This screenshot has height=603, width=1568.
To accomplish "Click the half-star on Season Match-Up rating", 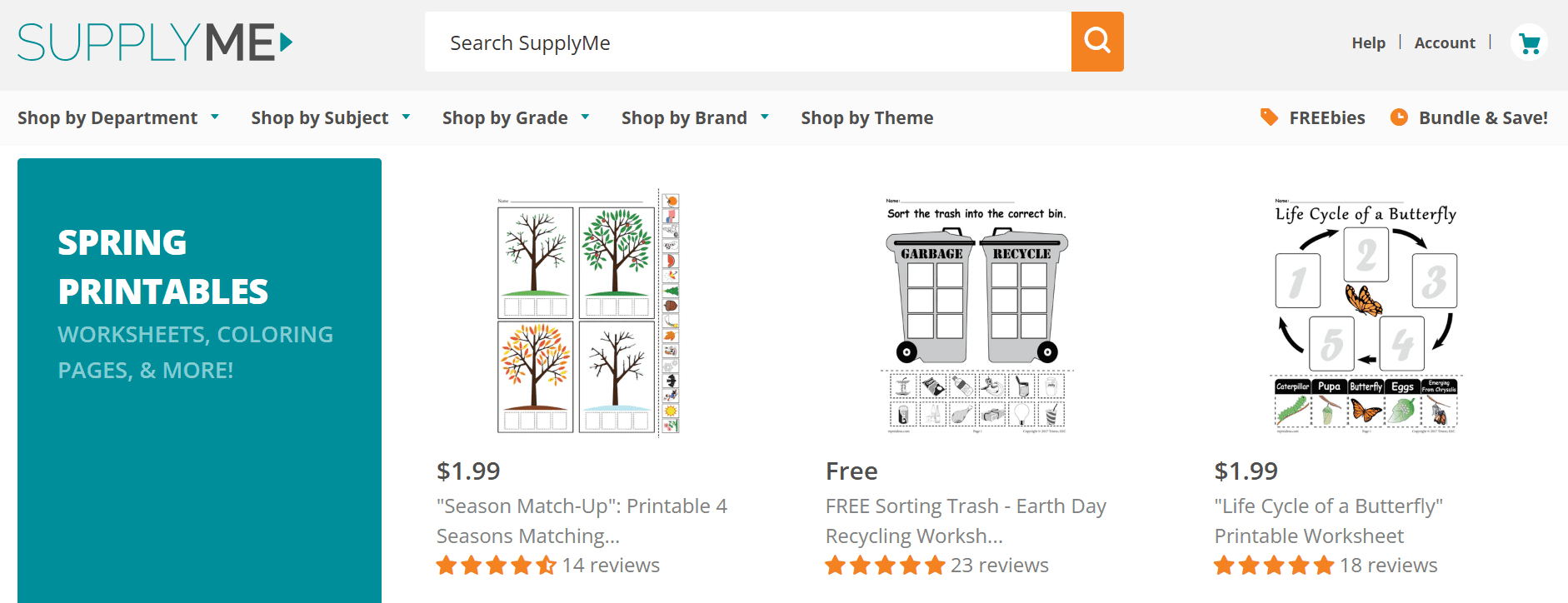I will (546, 565).
